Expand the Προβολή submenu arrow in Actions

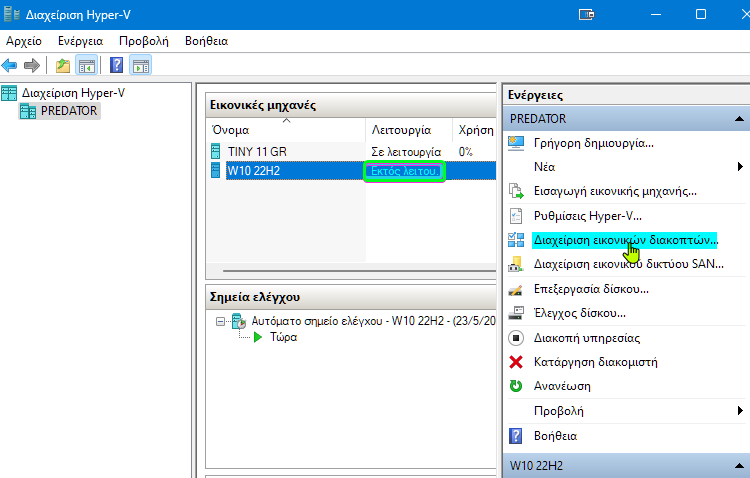[x=740, y=411]
